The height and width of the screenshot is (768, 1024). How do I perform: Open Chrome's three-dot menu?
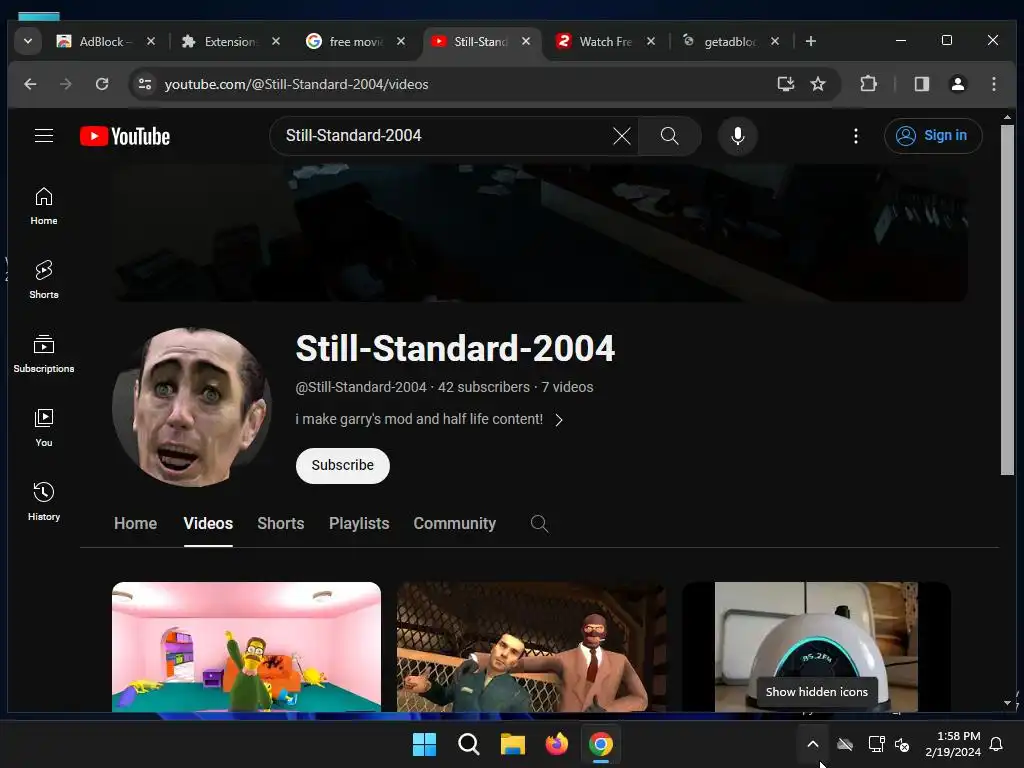pos(994,84)
